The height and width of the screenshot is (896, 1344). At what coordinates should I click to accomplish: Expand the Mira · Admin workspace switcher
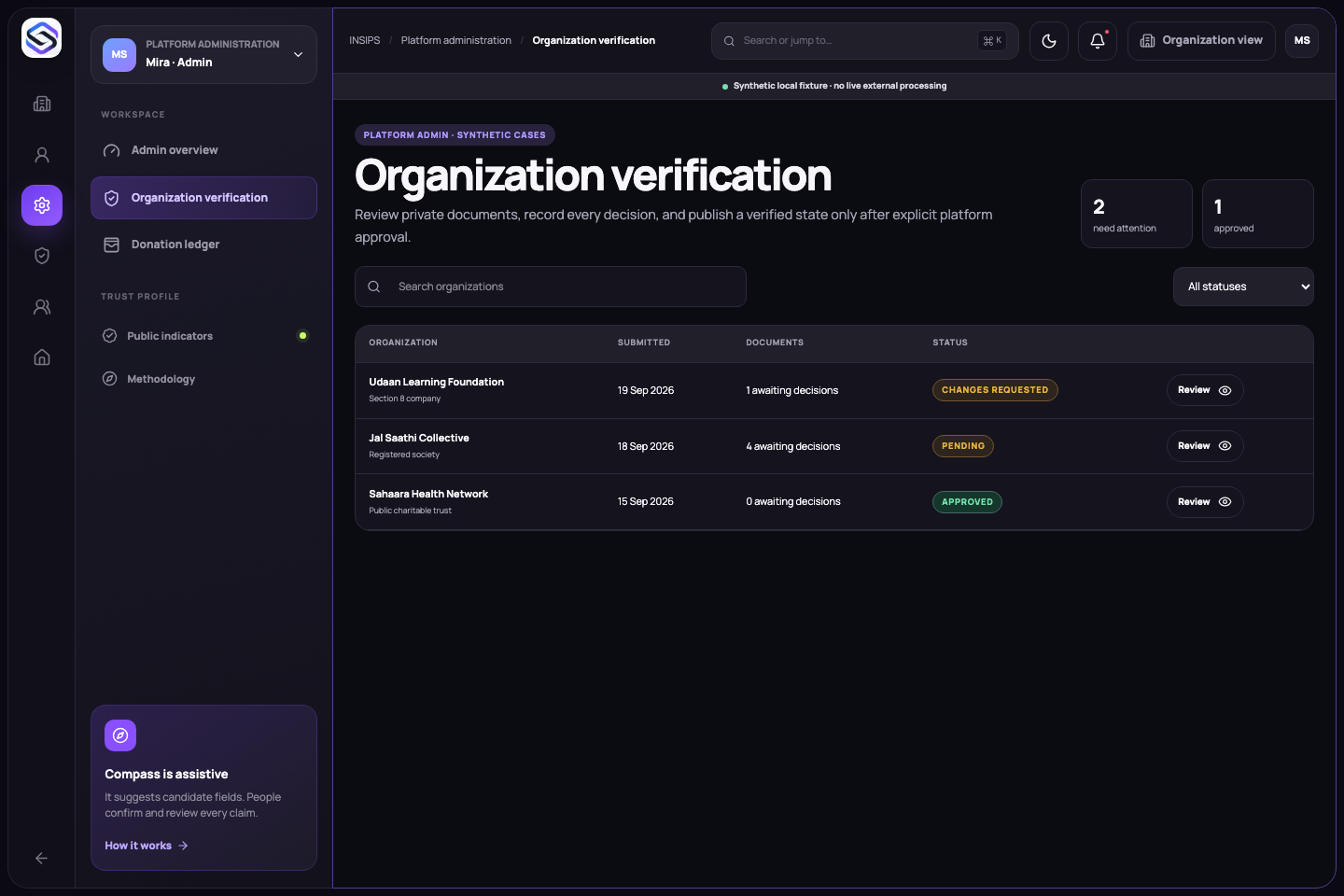coord(203,54)
